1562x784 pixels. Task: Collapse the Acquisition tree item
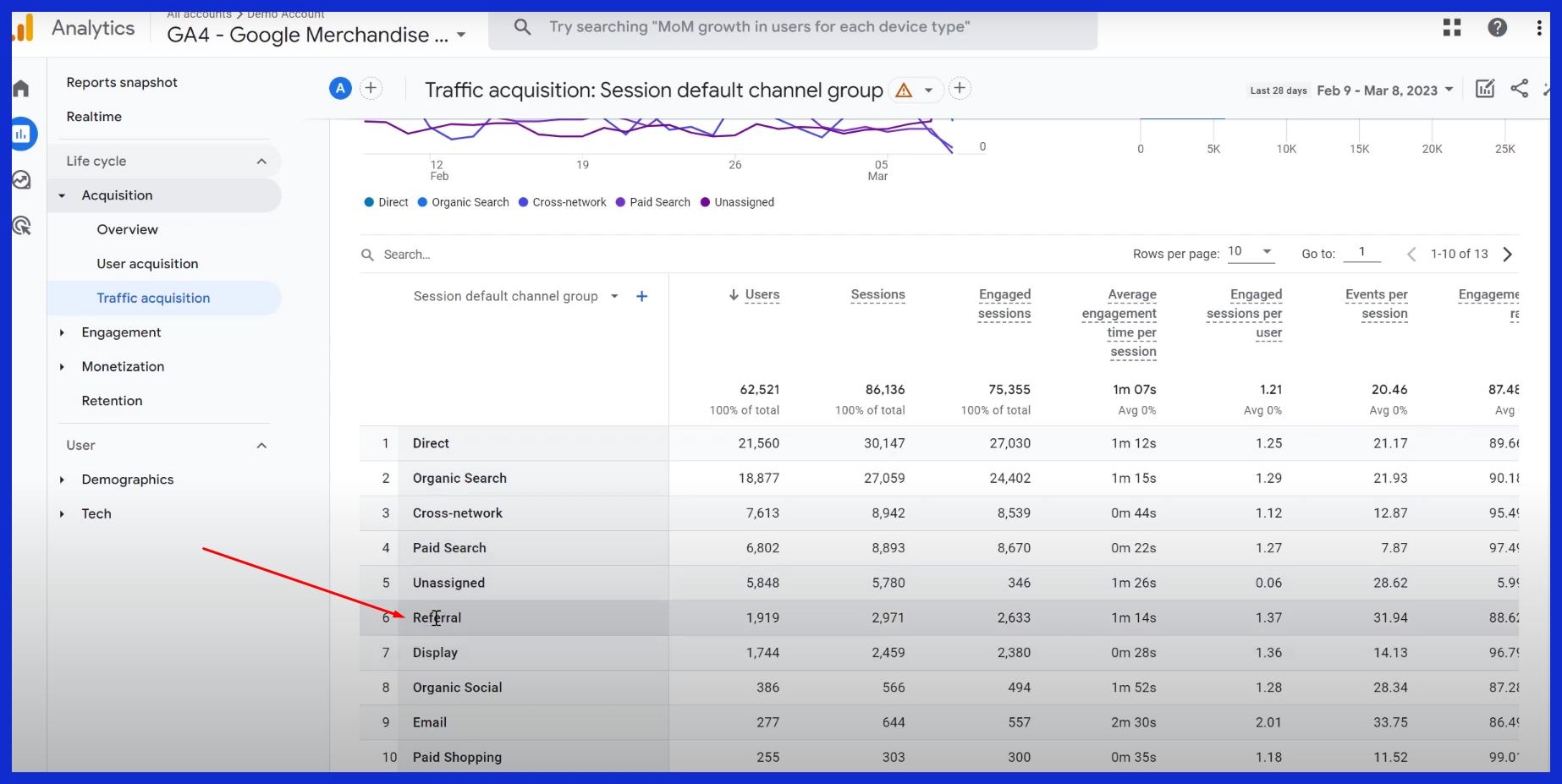pyautogui.click(x=62, y=195)
